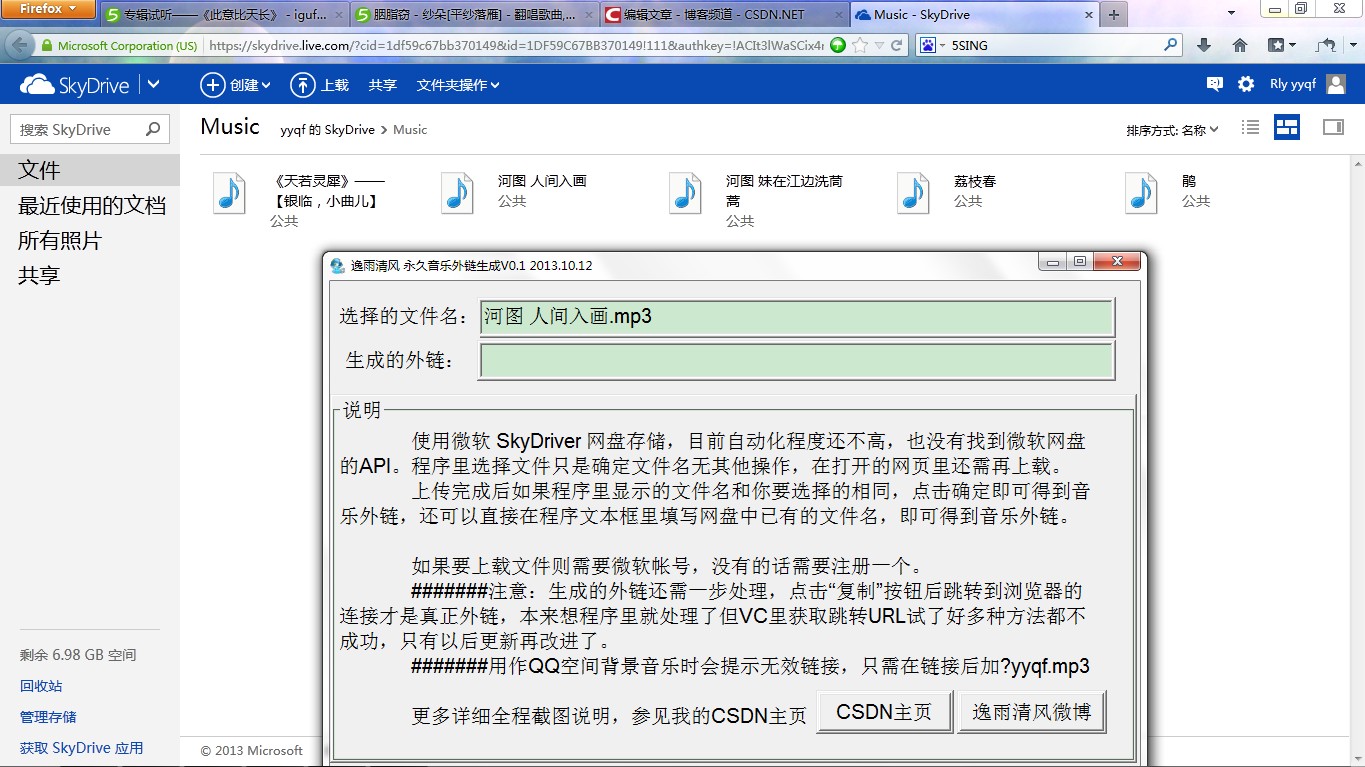The width and height of the screenshot is (1365, 767).
Task: Select the 《天若灵犀》 music file icon
Action: [230, 193]
